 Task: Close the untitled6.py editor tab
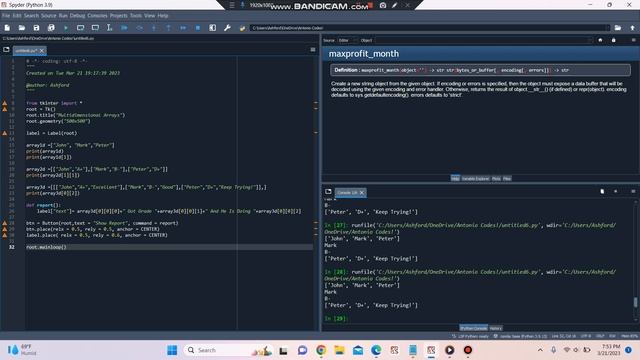tap(42, 51)
